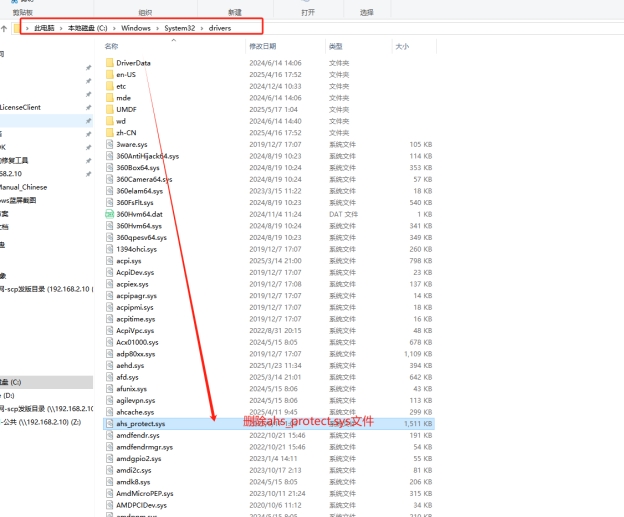Click the 360Box64.sys file icon
The image size is (624, 517).
(x=110, y=168)
